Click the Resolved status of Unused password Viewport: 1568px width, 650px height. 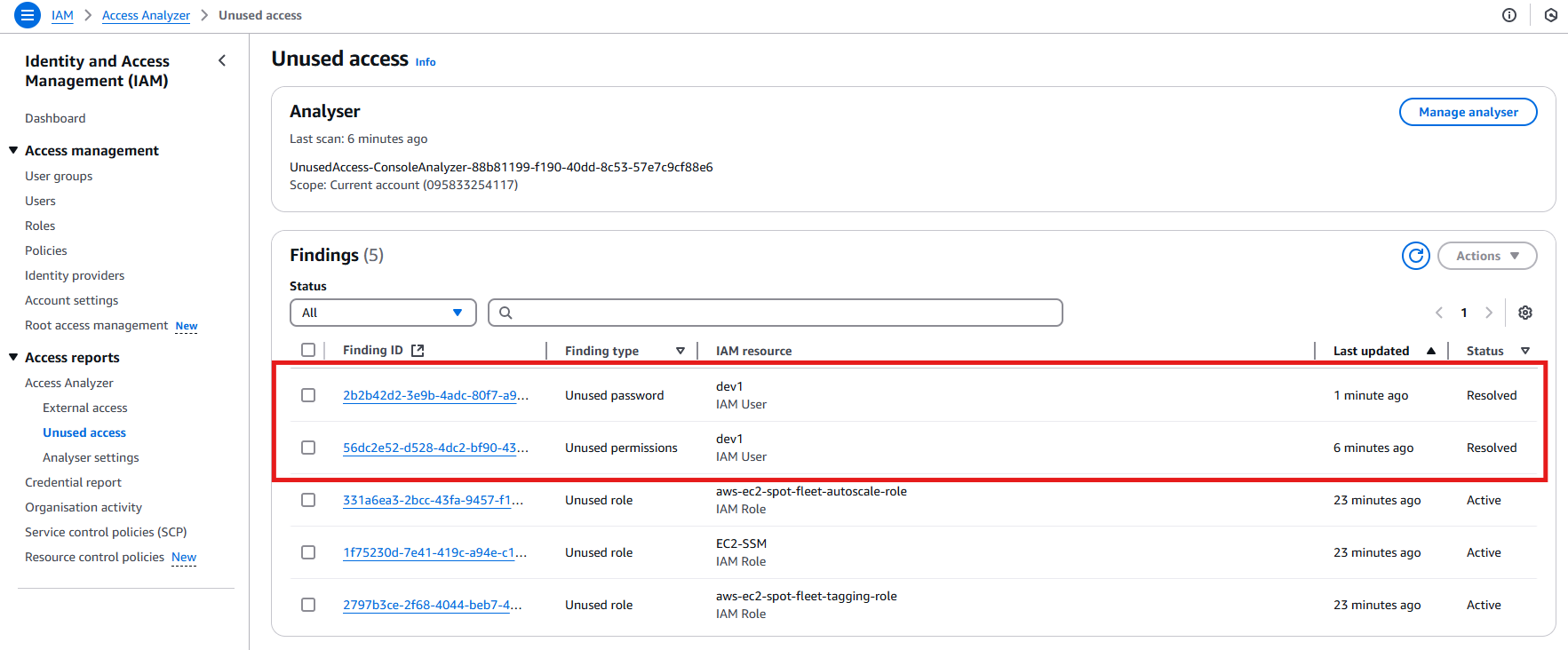[1492, 395]
